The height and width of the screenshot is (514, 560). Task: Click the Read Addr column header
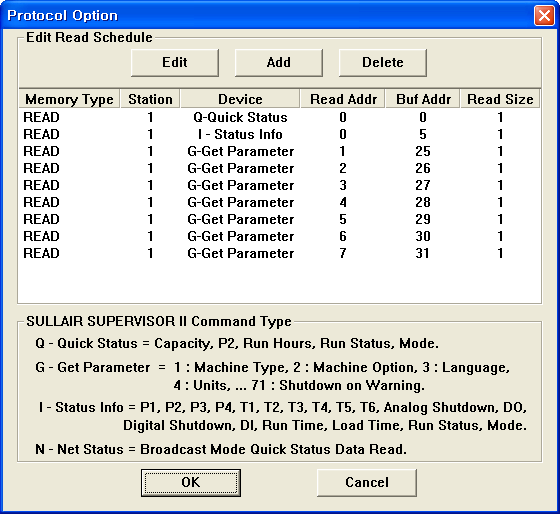[343, 99]
